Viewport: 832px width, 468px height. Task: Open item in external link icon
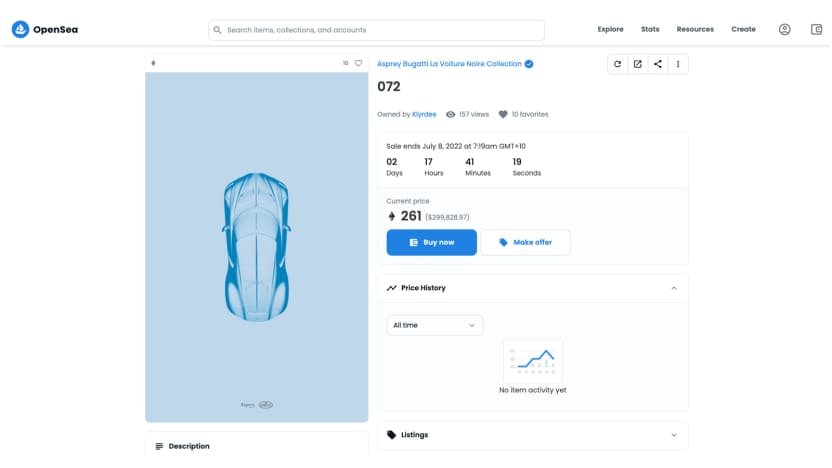pyautogui.click(x=637, y=64)
